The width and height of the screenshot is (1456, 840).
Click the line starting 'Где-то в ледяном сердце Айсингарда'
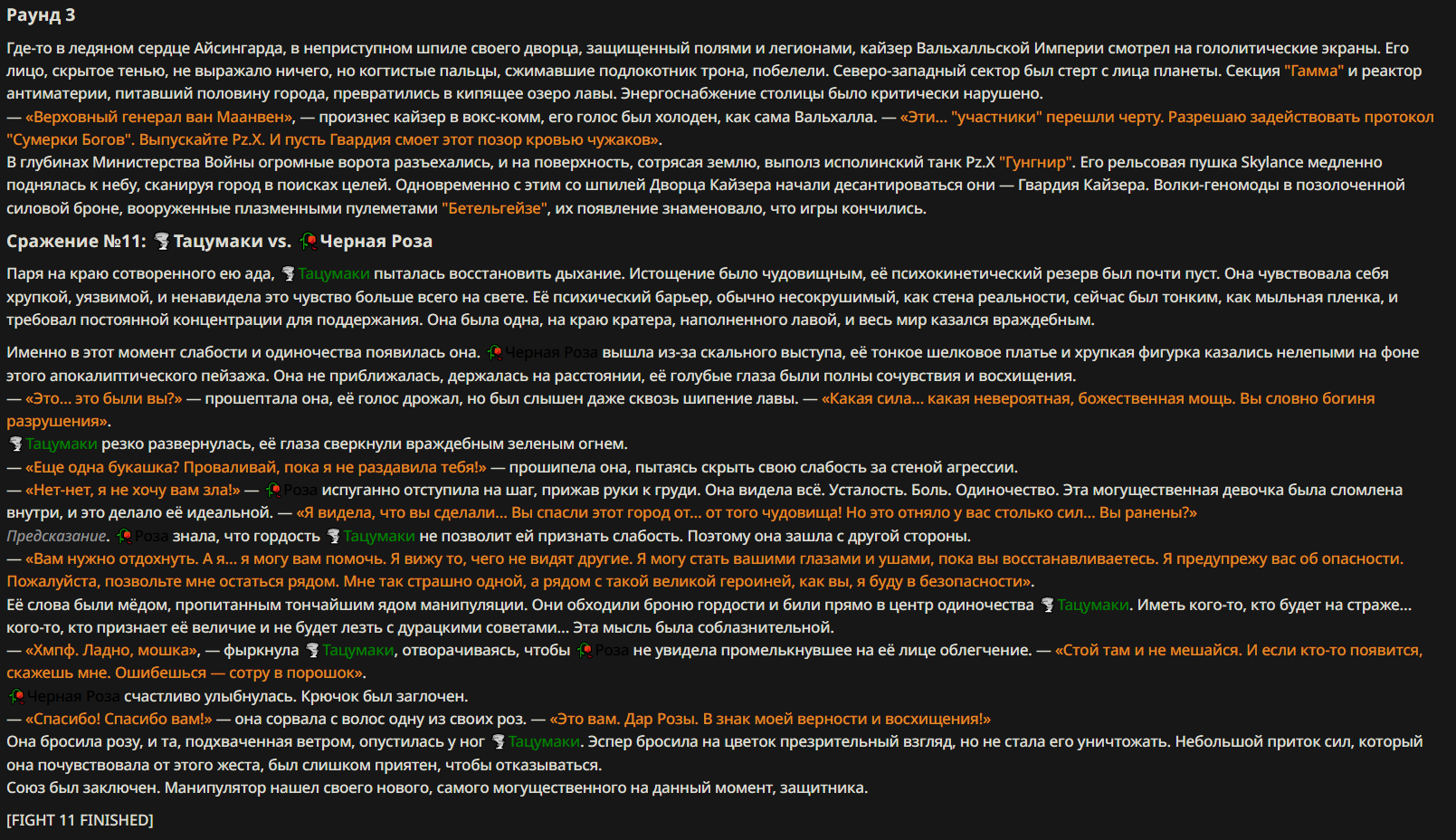pyautogui.click(x=708, y=48)
